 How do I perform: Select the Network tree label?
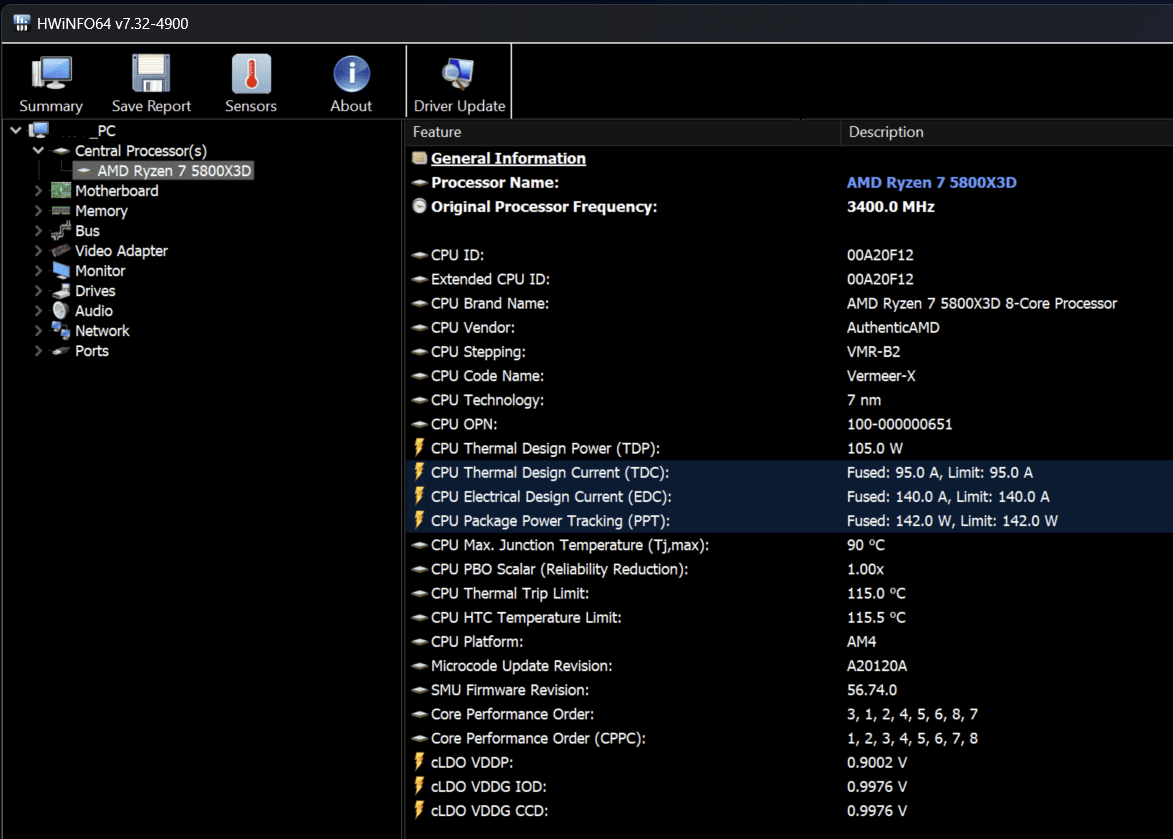click(x=102, y=331)
